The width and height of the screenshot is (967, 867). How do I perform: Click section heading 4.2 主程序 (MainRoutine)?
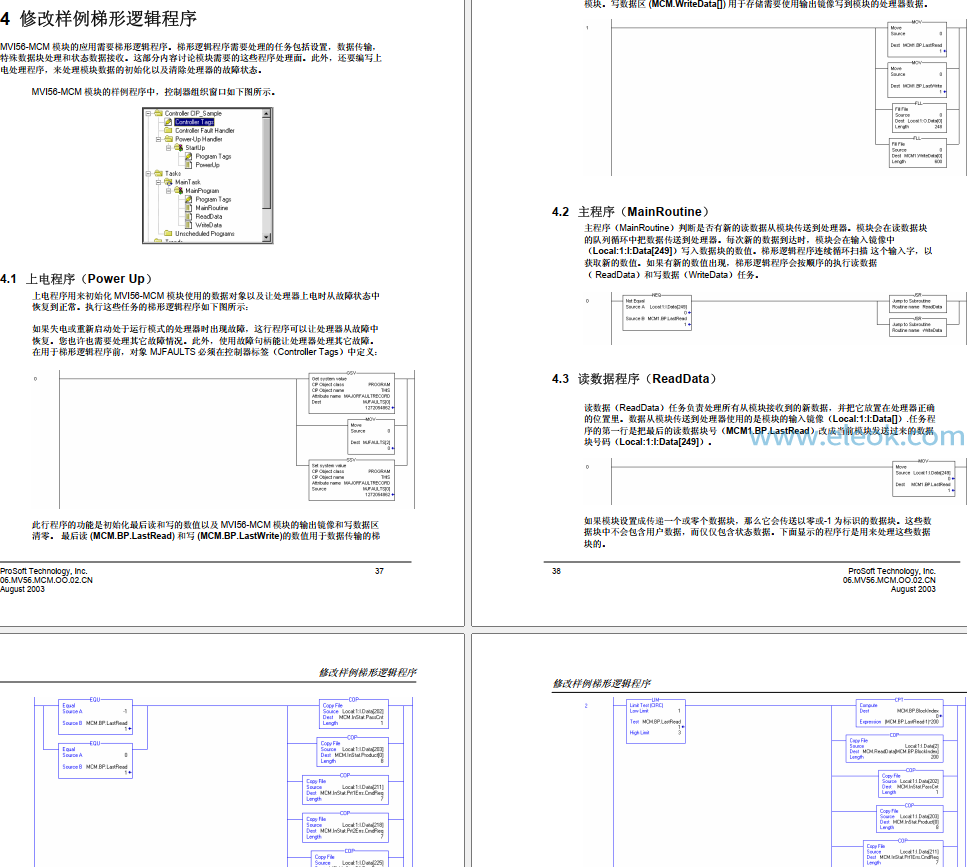pos(631,212)
